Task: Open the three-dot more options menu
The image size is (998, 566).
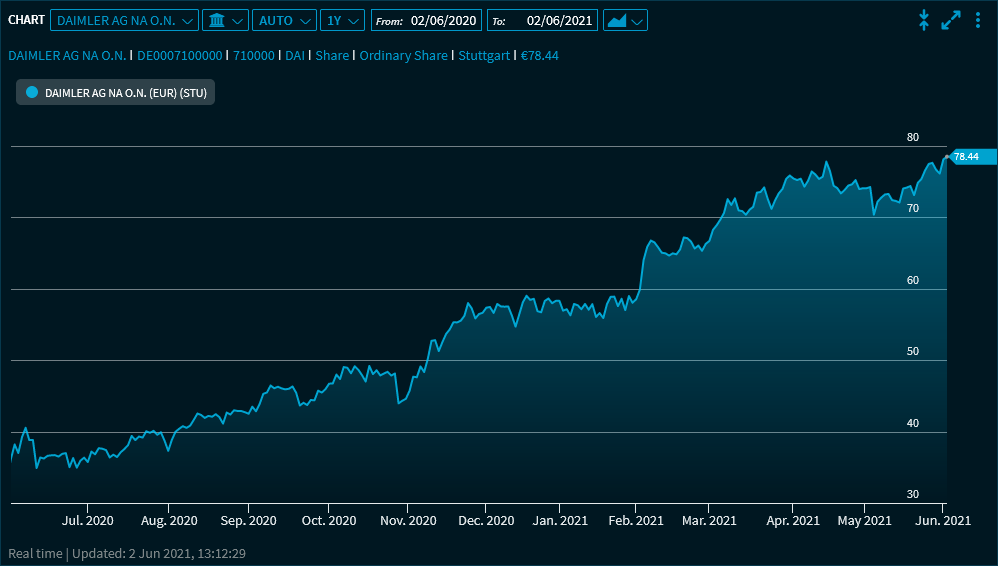Action: click(978, 20)
